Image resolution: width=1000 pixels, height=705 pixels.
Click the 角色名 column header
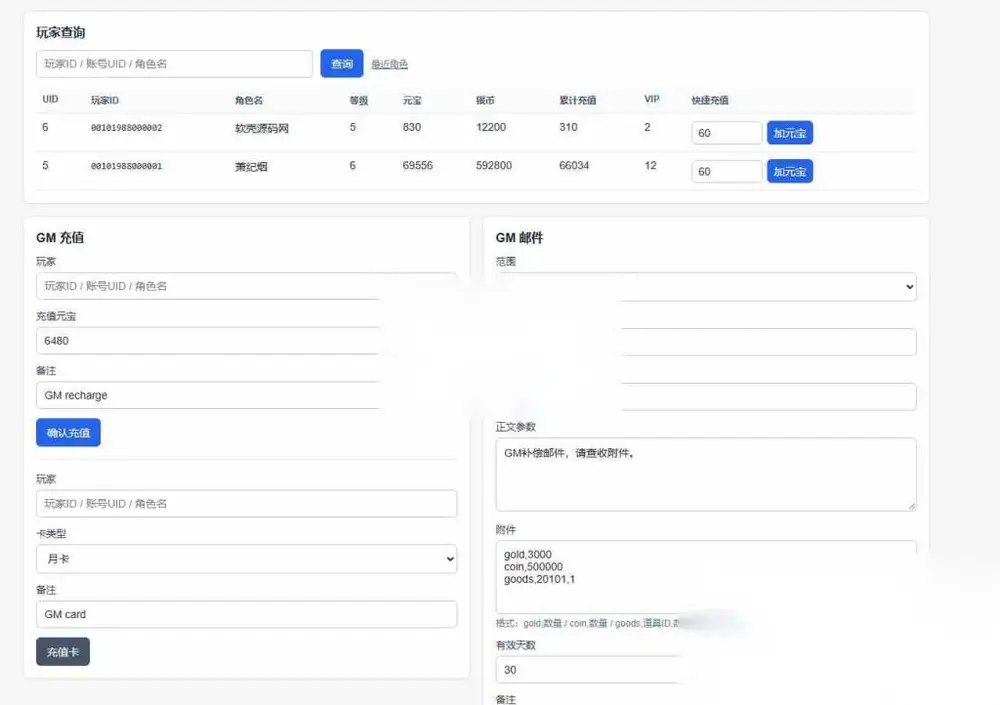[249, 100]
